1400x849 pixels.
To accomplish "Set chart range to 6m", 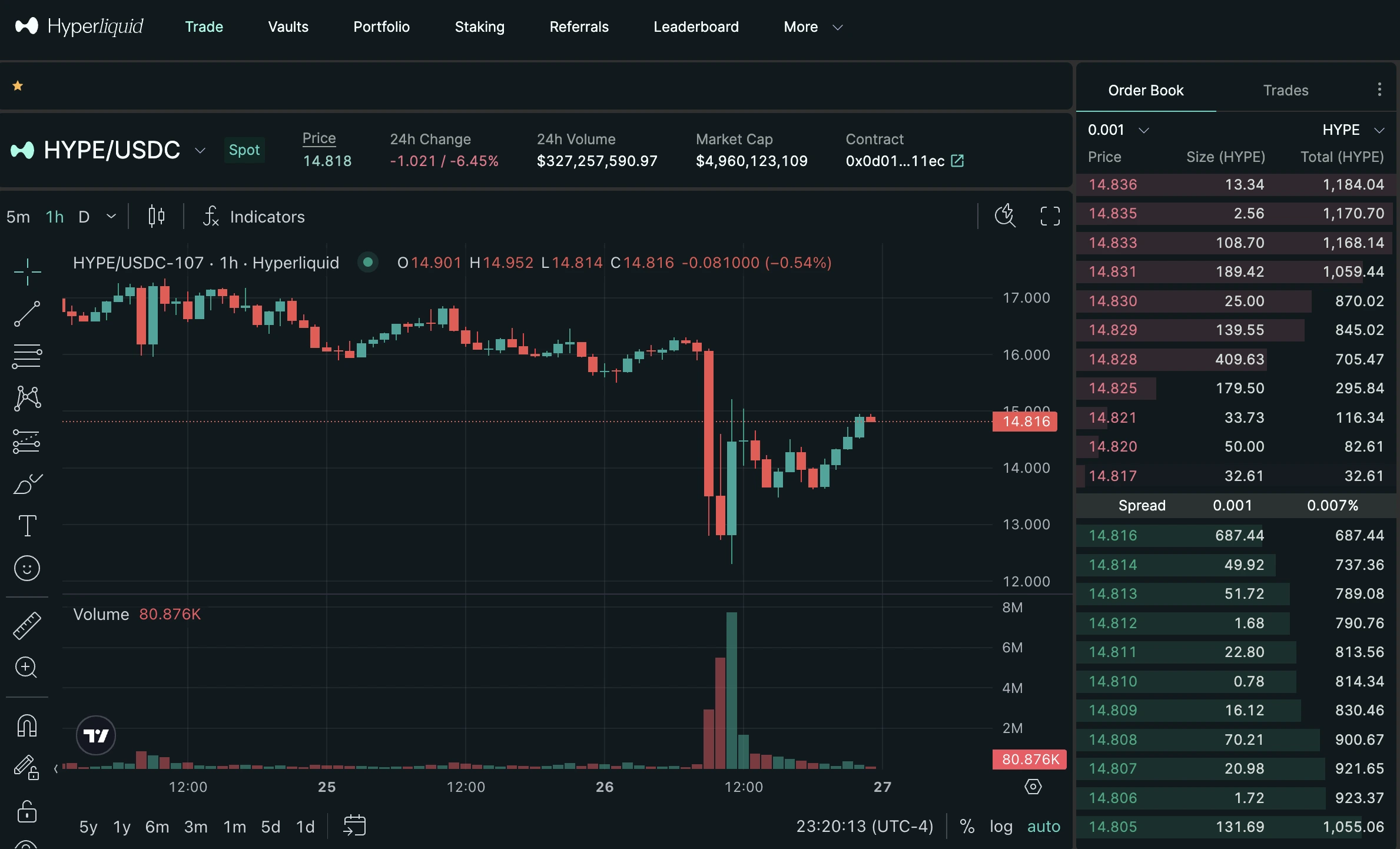I will [157, 826].
